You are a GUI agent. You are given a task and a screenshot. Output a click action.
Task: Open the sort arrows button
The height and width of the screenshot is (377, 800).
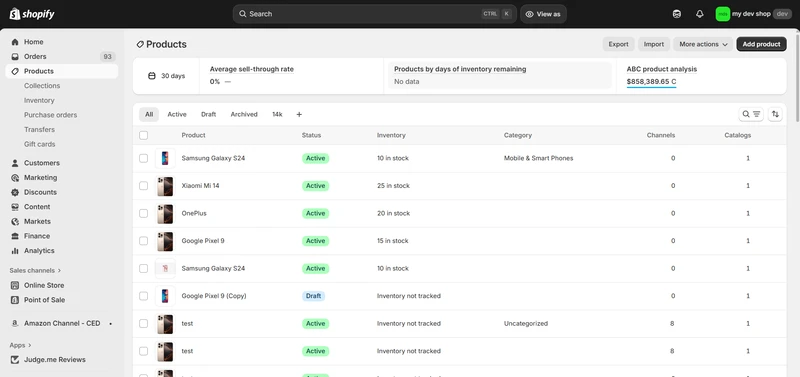(x=775, y=114)
